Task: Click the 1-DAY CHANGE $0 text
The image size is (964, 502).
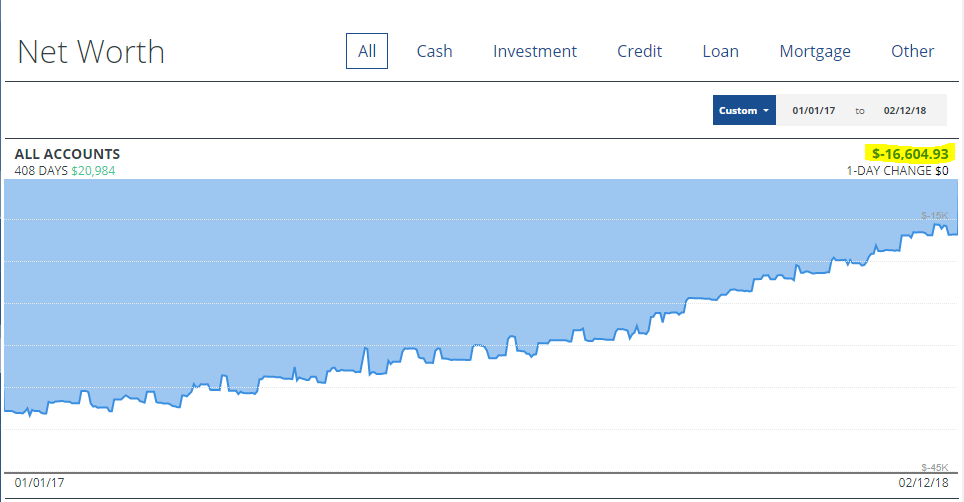Action: (898, 170)
